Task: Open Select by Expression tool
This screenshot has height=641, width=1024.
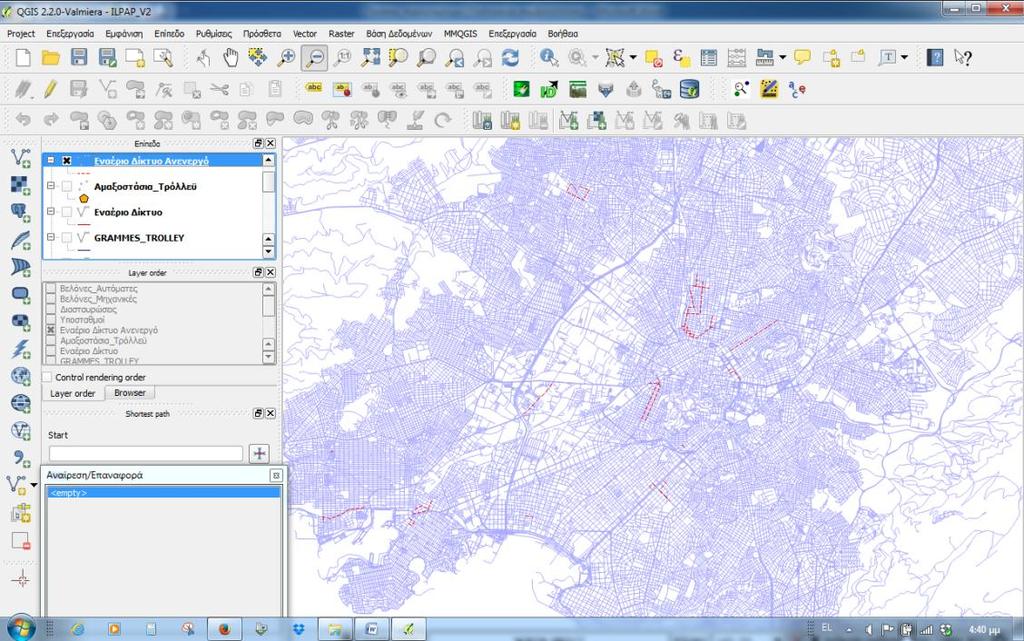Action: (x=681, y=57)
